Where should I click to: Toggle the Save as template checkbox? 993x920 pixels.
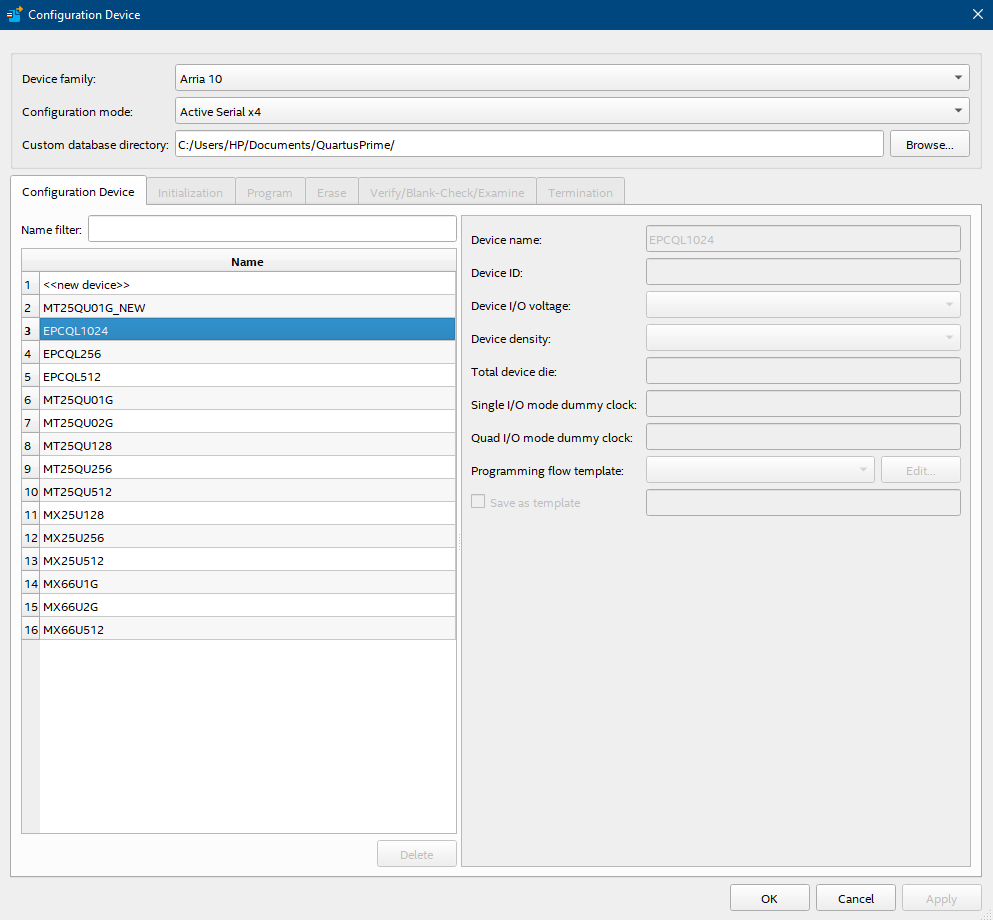478,503
